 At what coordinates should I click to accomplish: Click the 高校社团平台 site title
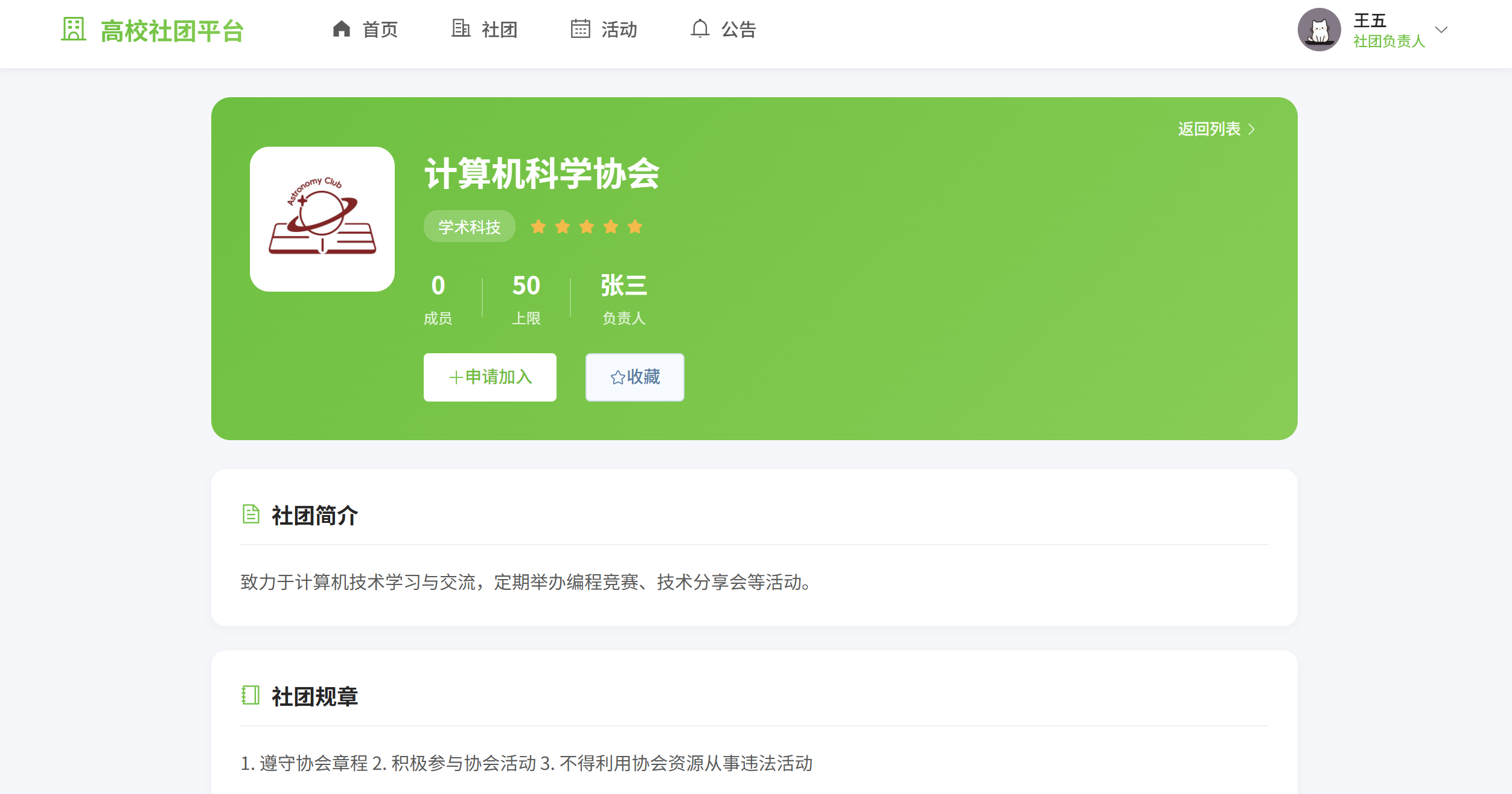(x=172, y=31)
